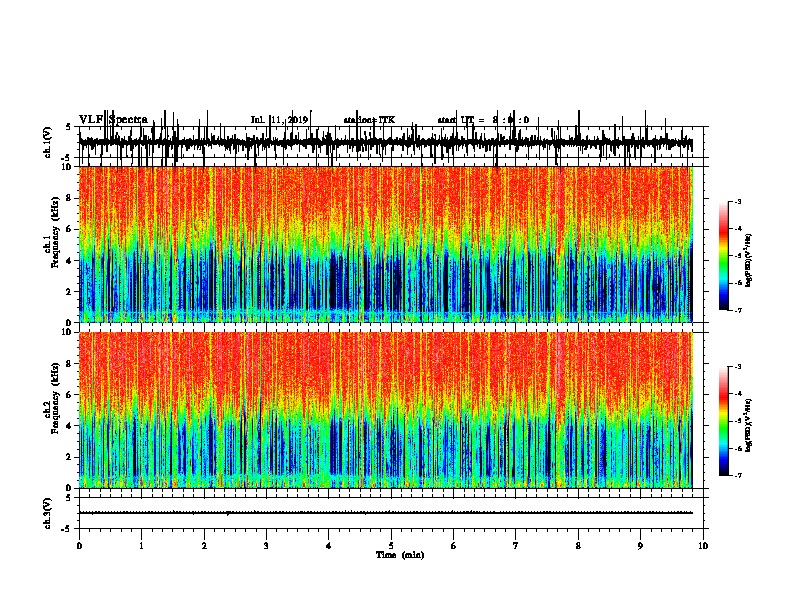Click the "VLF Spectra" plot title
Image resolution: width=792 pixels, height=612 pixels.
click(x=113, y=120)
